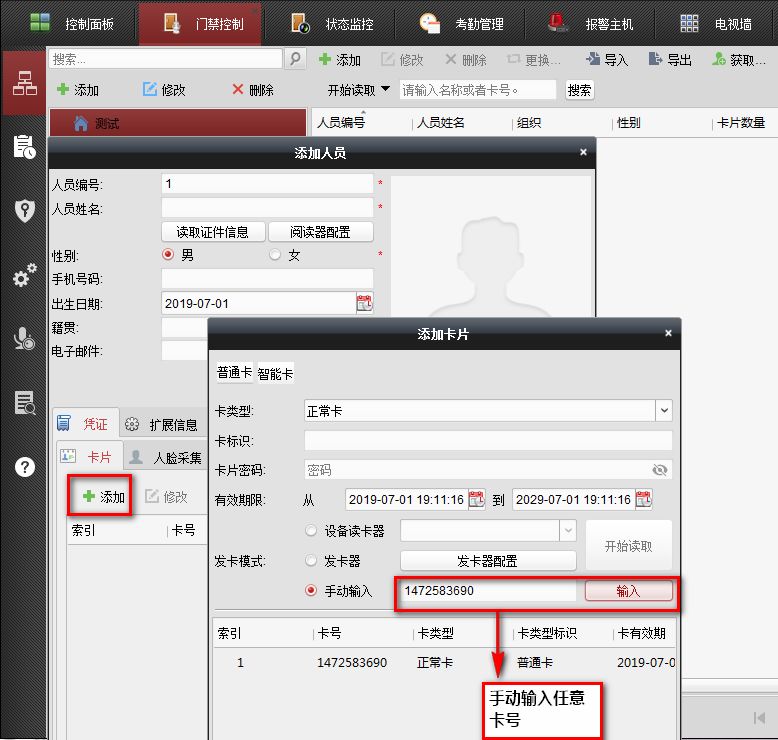Open calendar for validity end date
This screenshot has height=740, width=778.
click(643, 499)
